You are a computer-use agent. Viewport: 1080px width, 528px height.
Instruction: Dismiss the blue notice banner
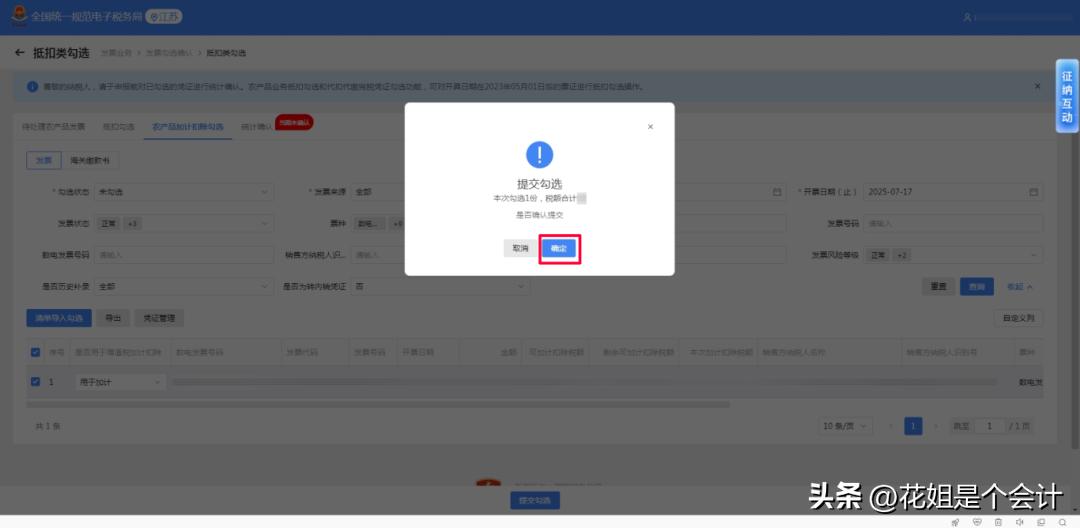(x=1037, y=87)
